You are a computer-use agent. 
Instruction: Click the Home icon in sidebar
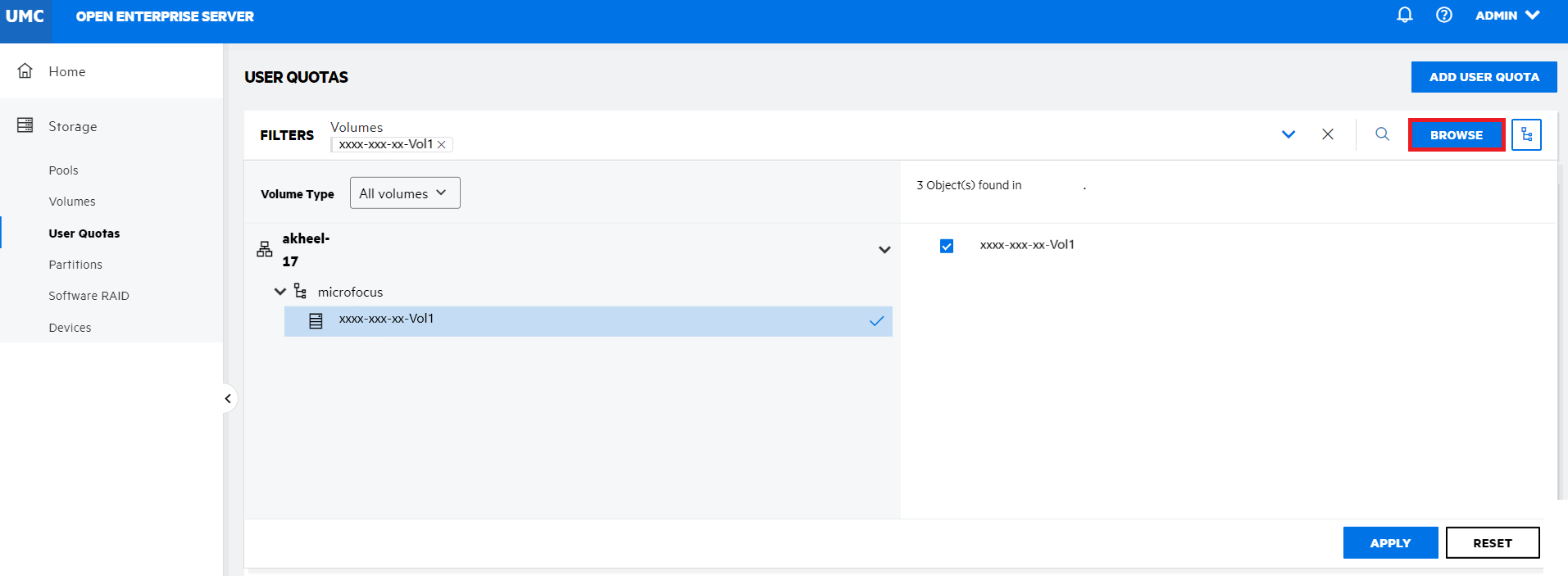click(x=25, y=71)
